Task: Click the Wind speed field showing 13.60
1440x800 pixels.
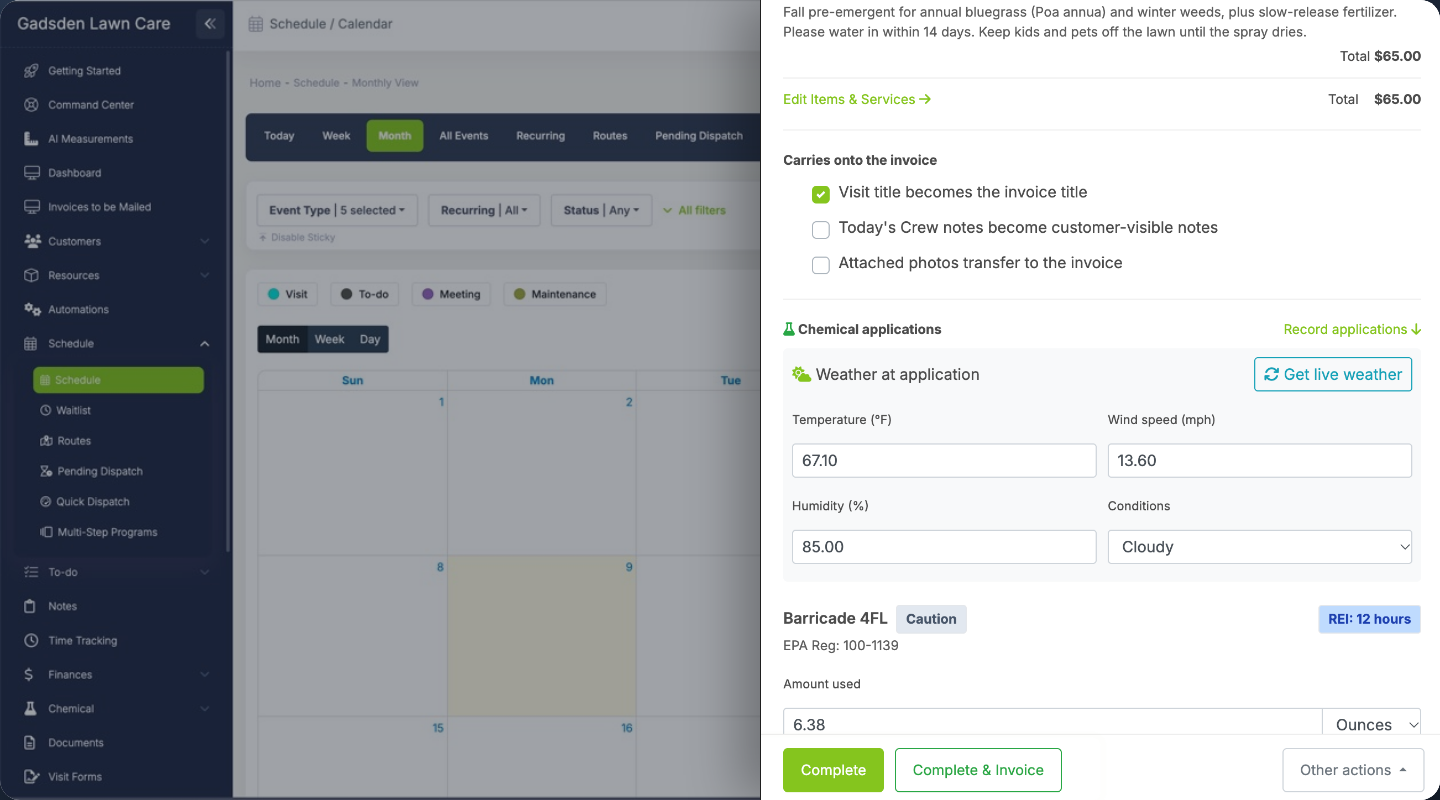Action: tap(1260, 461)
